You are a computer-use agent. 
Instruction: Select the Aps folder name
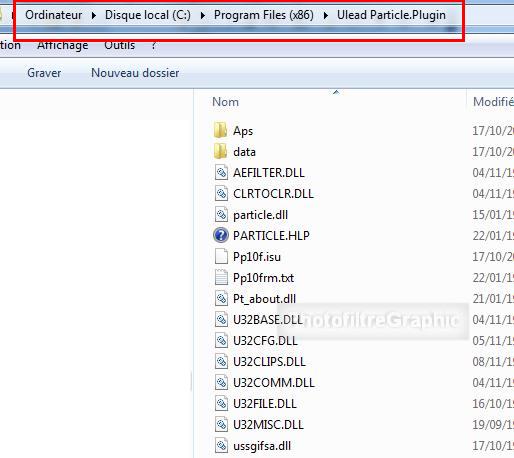pyautogui.click(x=243, y=131)
